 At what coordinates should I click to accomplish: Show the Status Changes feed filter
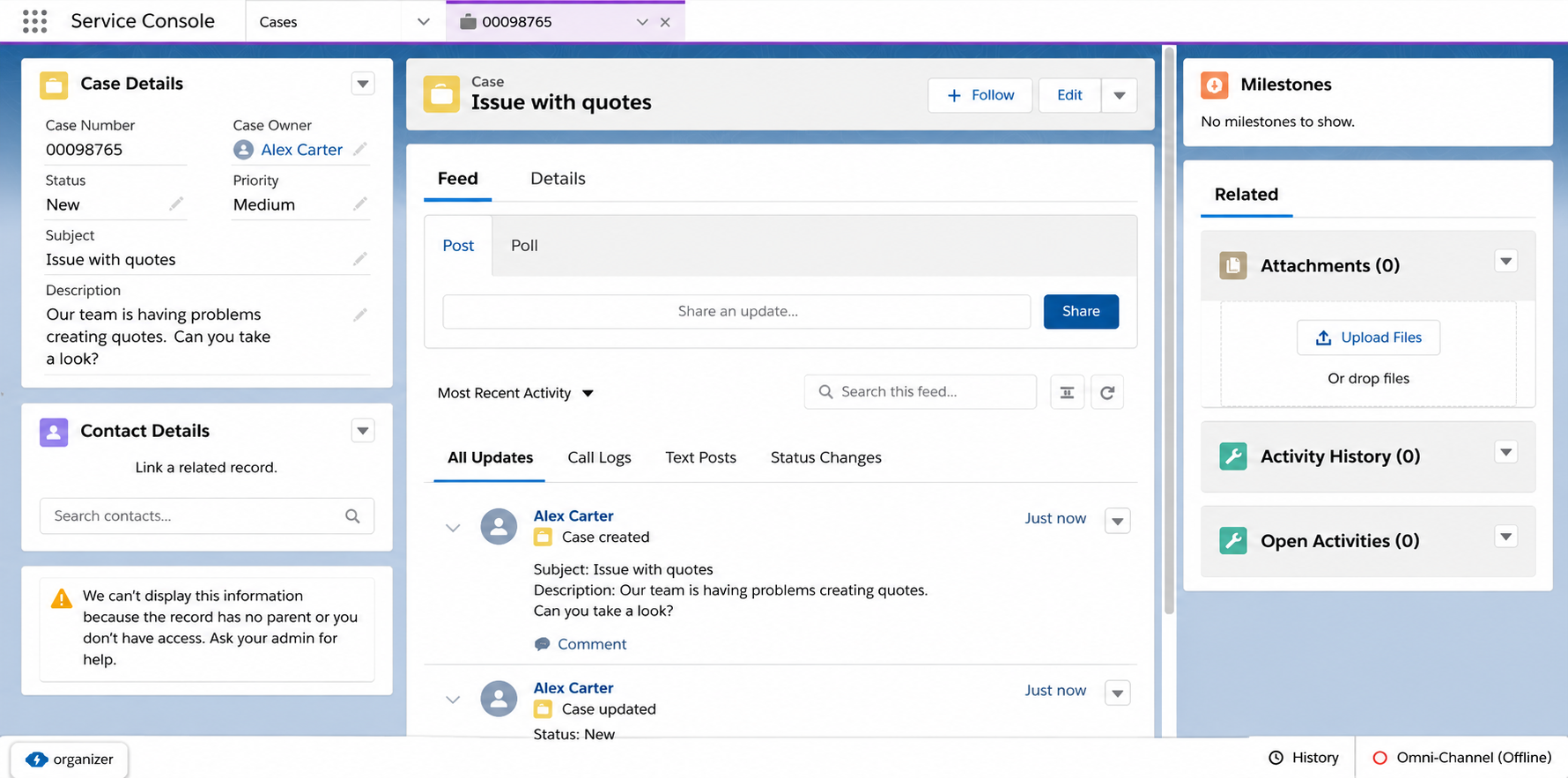[825, 457]
